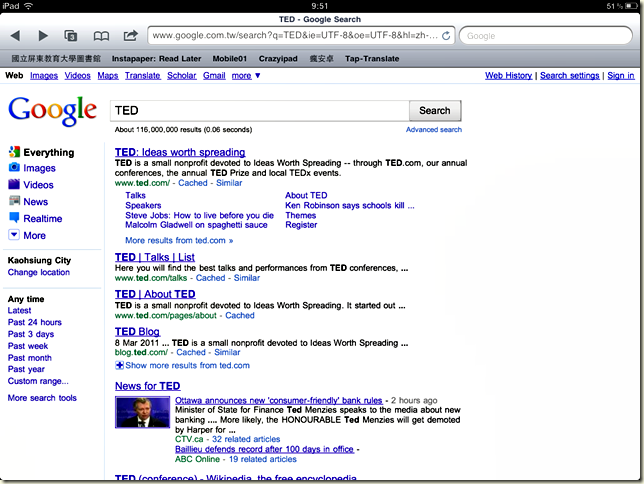The width and height of the screenshot is (644, 484).
Task: Tap the Safari forward arrow
Action: click(x=43, y=36)
